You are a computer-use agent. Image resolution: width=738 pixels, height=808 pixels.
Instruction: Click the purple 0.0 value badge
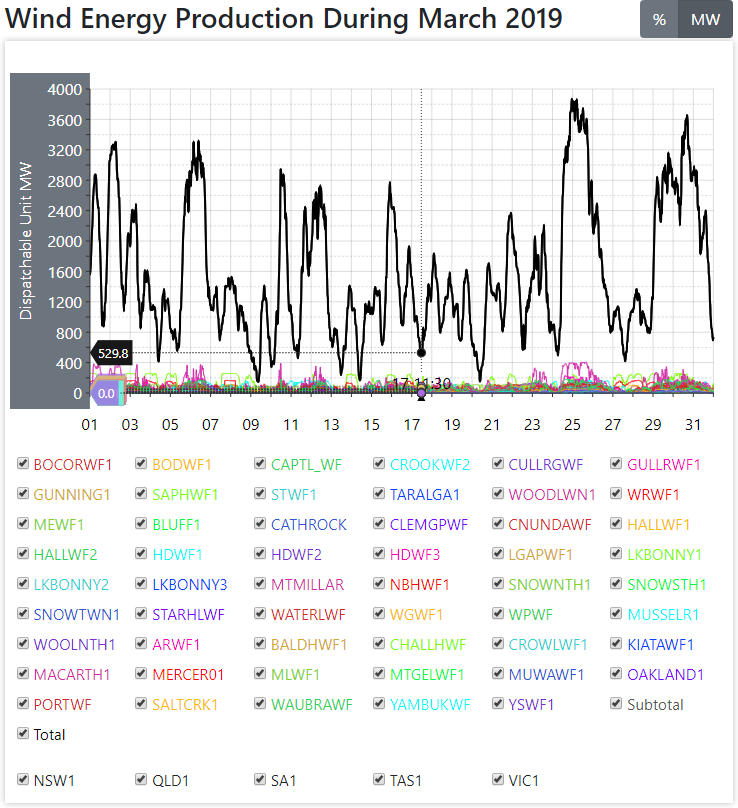point(106,393)
